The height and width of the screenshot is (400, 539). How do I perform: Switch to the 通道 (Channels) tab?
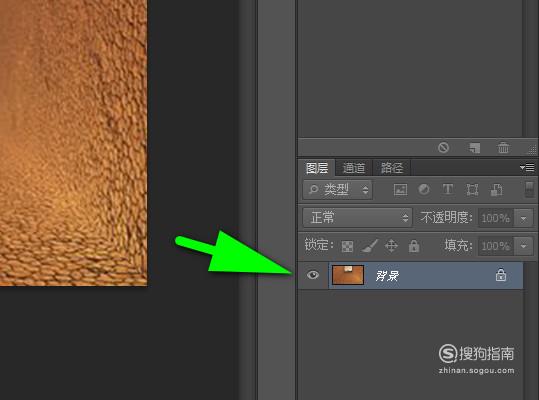354,168
